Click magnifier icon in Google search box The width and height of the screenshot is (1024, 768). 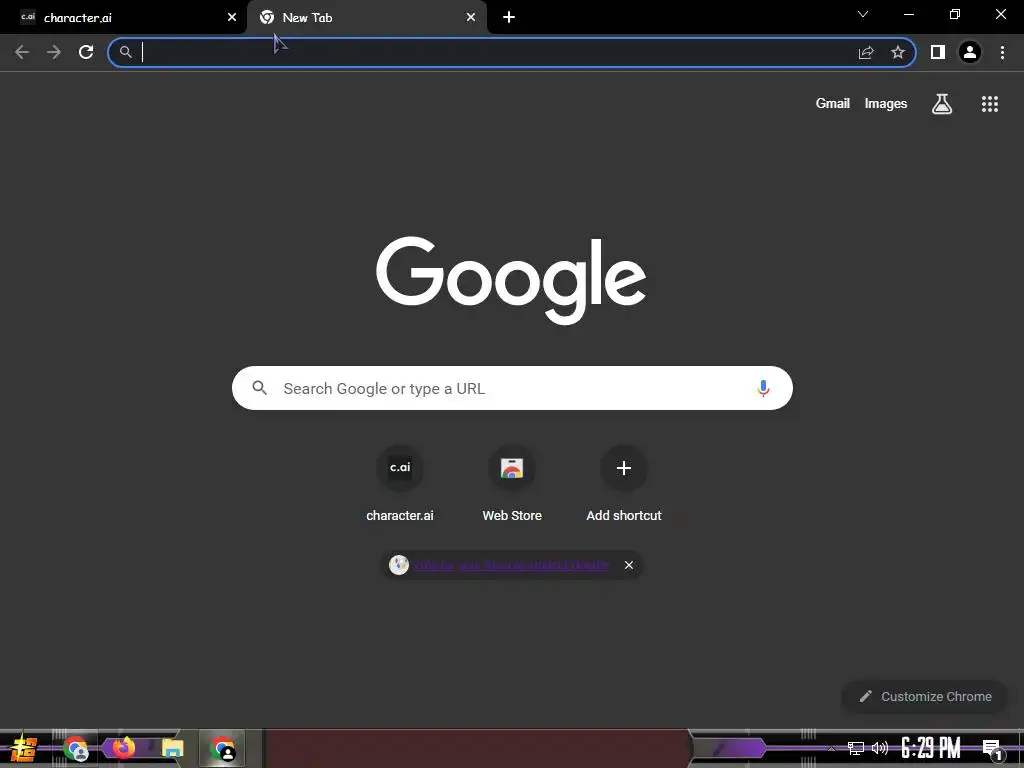[x=259, y=388]
